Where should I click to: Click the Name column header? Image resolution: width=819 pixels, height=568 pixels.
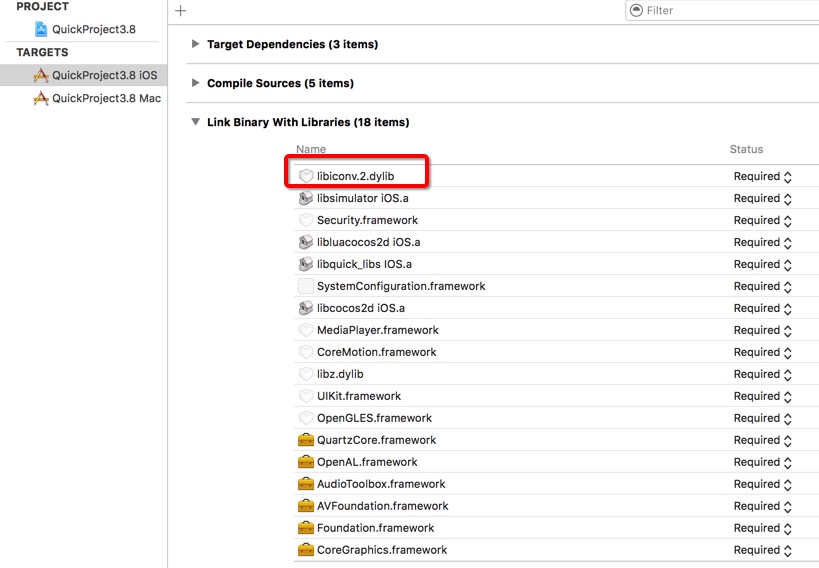[x=311, y=149]
